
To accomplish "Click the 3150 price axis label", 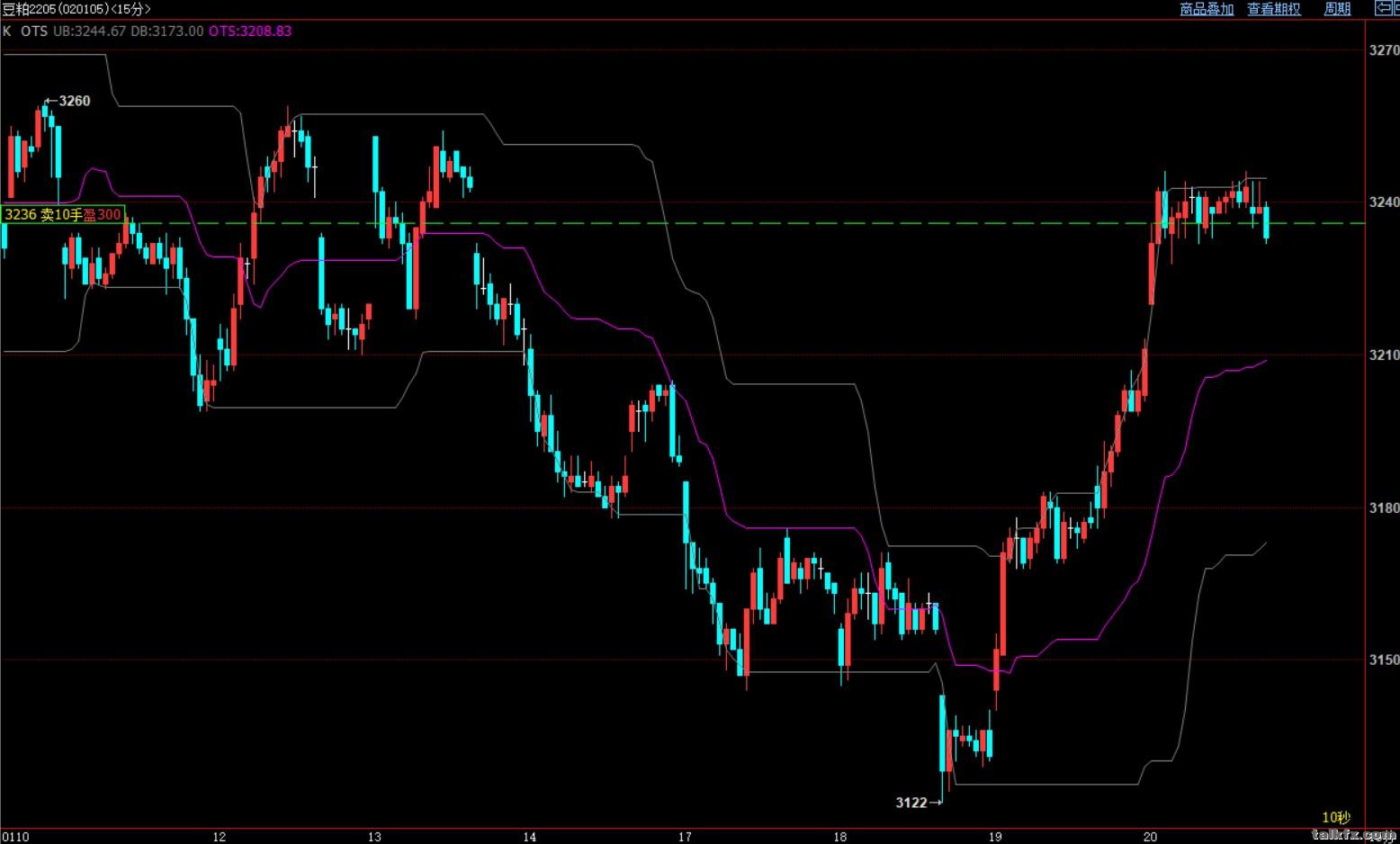I will [1383, 660].
